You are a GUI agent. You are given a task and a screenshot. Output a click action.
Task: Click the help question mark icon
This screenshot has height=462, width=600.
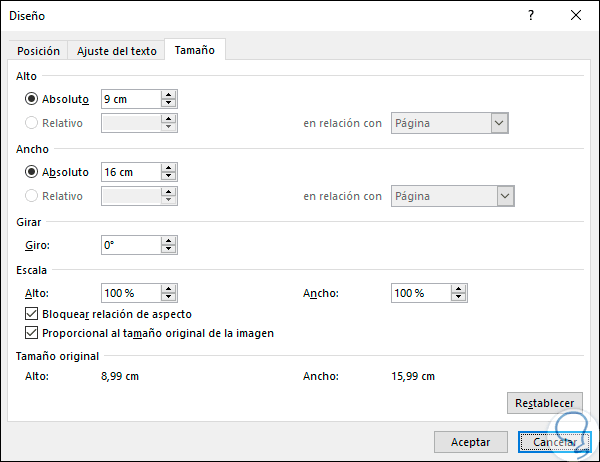pos(531,15)
